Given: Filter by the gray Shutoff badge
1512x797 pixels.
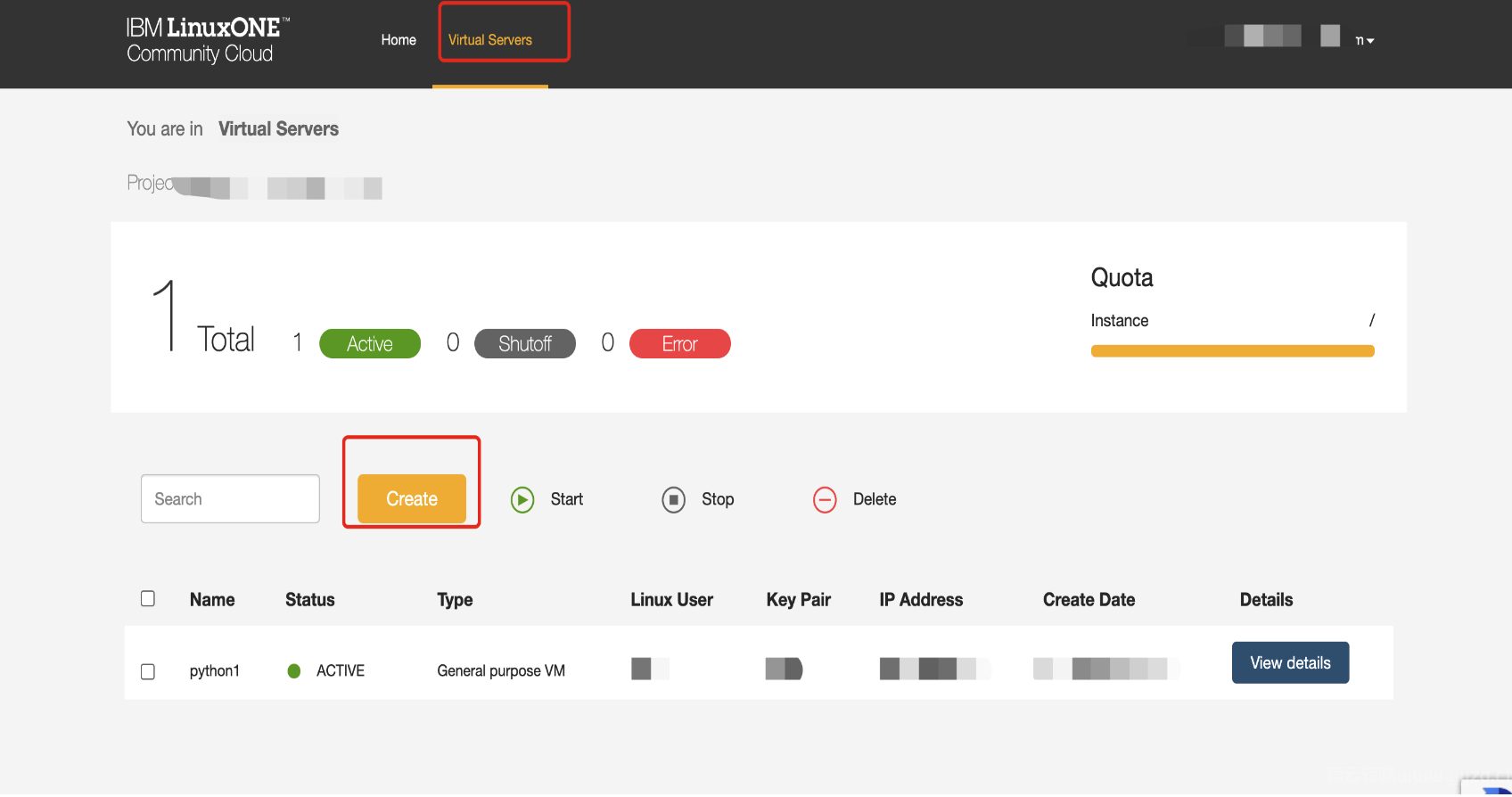Looking at the screenshot, I should (524, 344).
